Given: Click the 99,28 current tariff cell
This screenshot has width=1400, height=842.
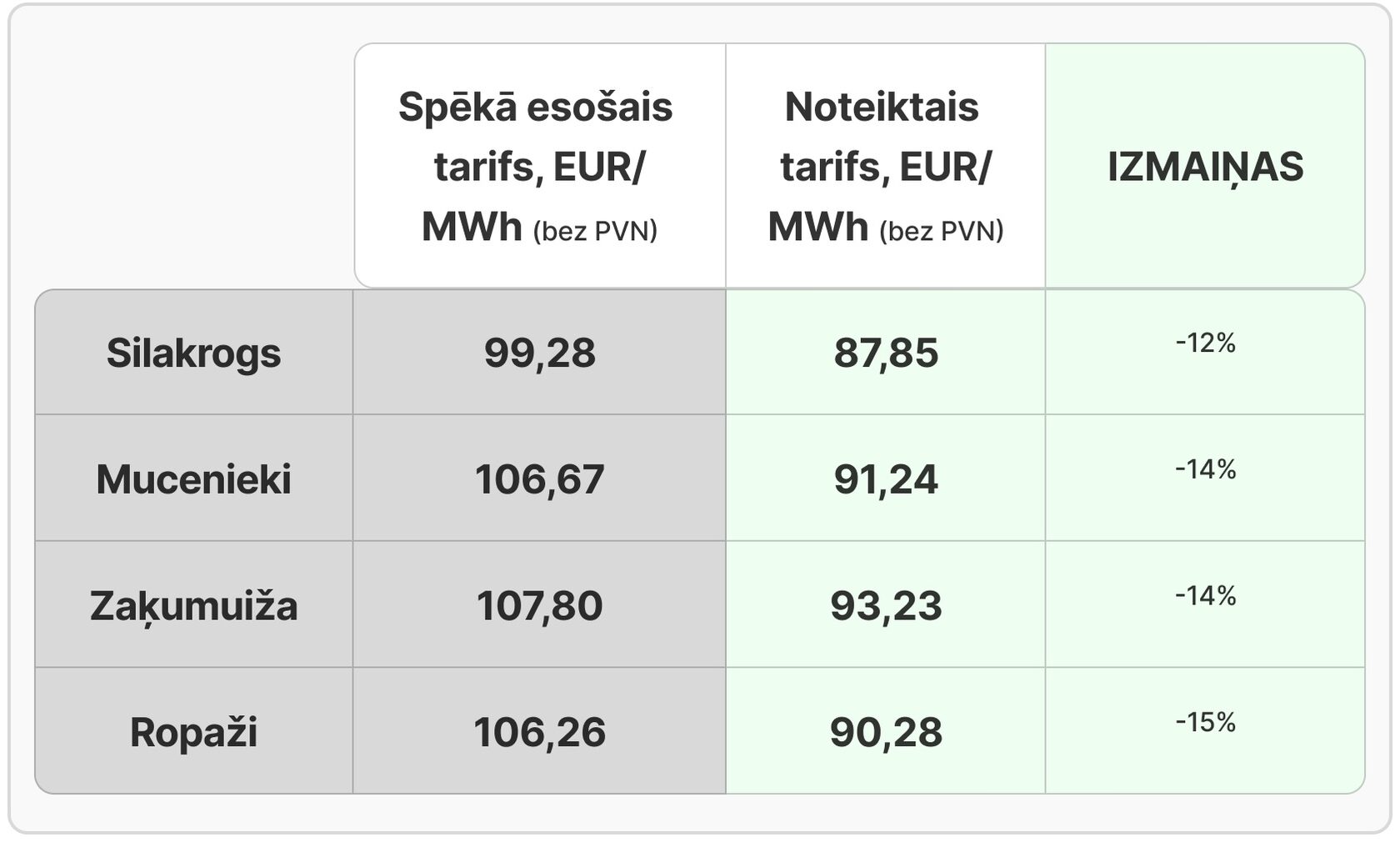Looking at the screenshot, I should (x=539, y=353).
